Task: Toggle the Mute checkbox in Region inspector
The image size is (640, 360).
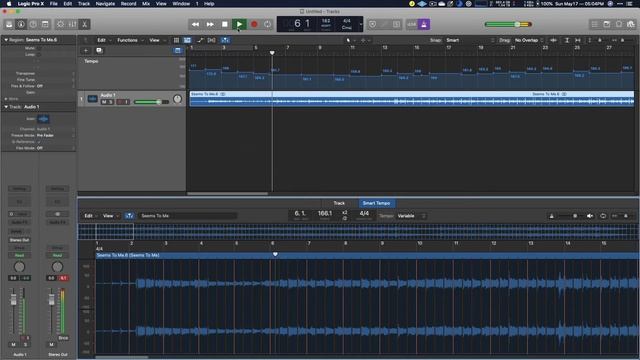Action: point(39,48)
